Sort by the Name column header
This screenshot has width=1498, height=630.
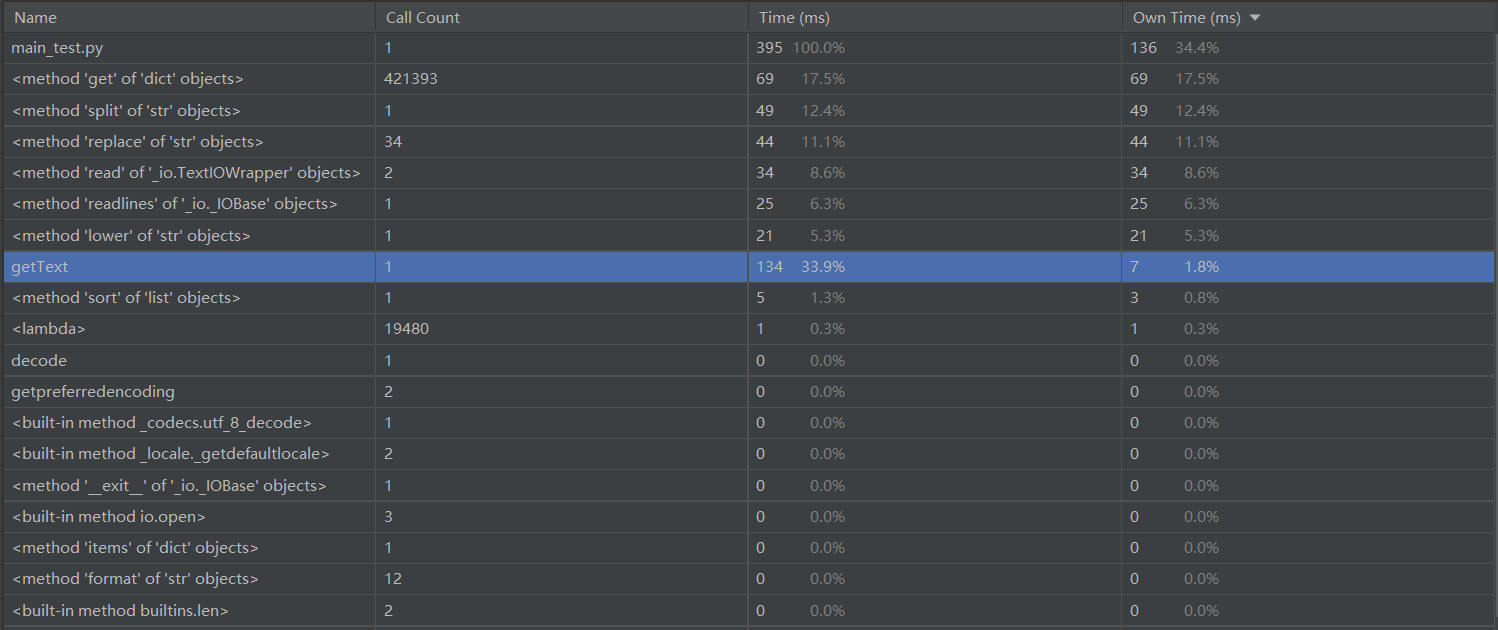tap(36, 18)
